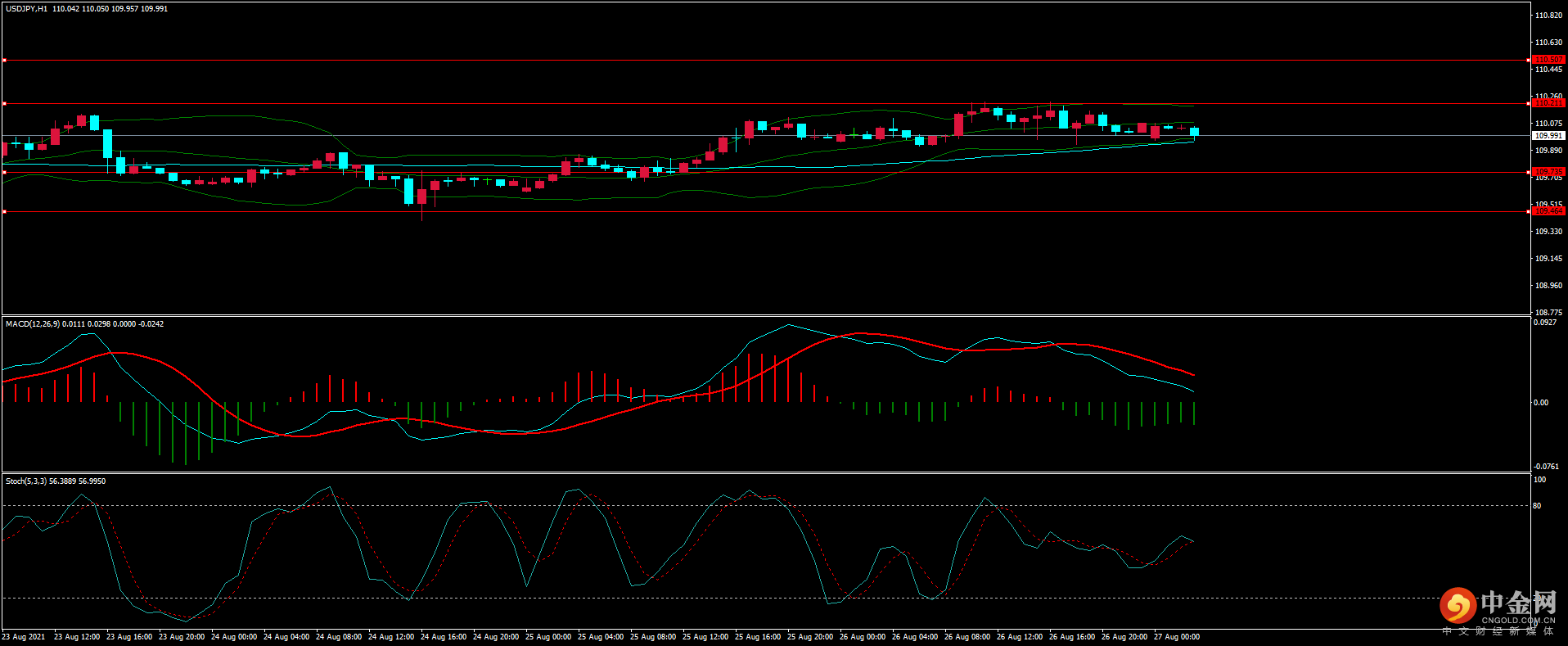Click the CNGOLD swirl logo icon
Viewport: 1568px width, 646px height.
[x=1458, y=606]
